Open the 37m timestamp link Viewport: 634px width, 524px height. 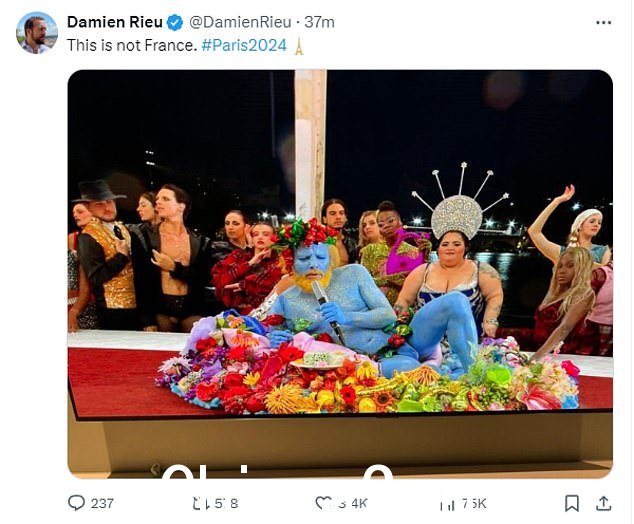319,22
